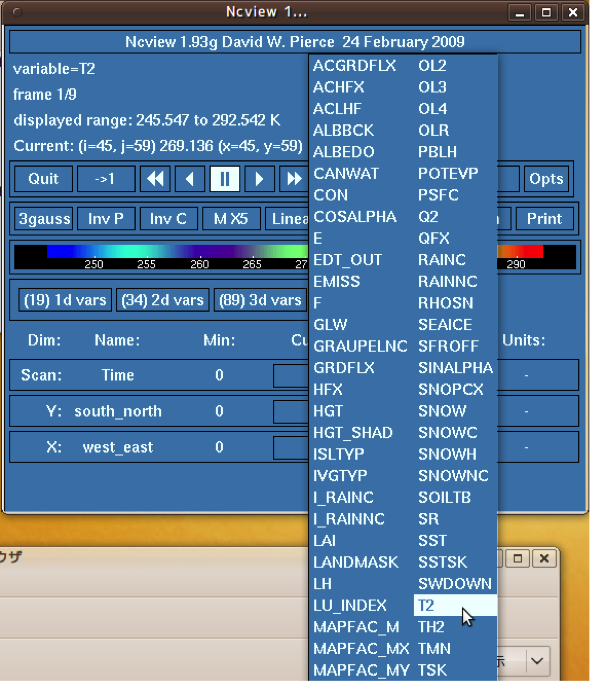Open dropdown arrow in background window
590x681 pixels.
(x=537, y=661)
